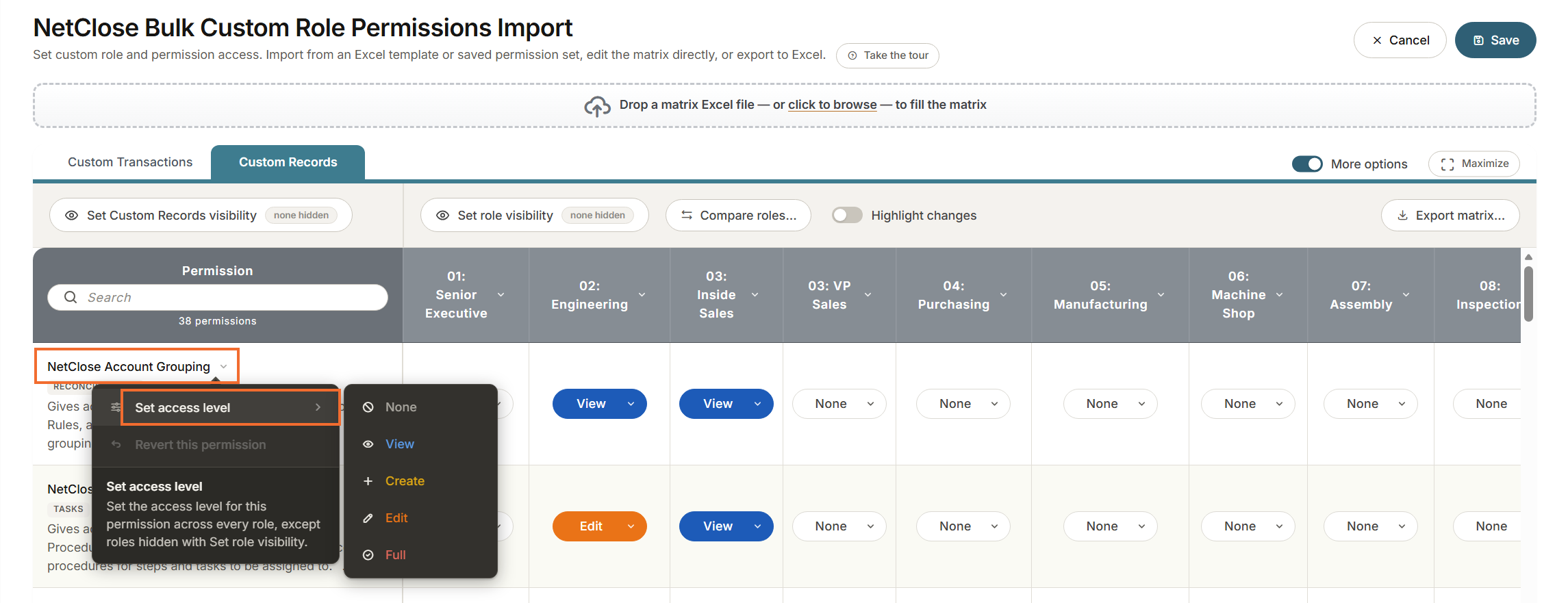Image resolution: width=1568 pixels, height=603 pixels.
Task: Open Assembly None dropdown for Account Grouping
Action: pyautogui.click(x=1371, y=404)
